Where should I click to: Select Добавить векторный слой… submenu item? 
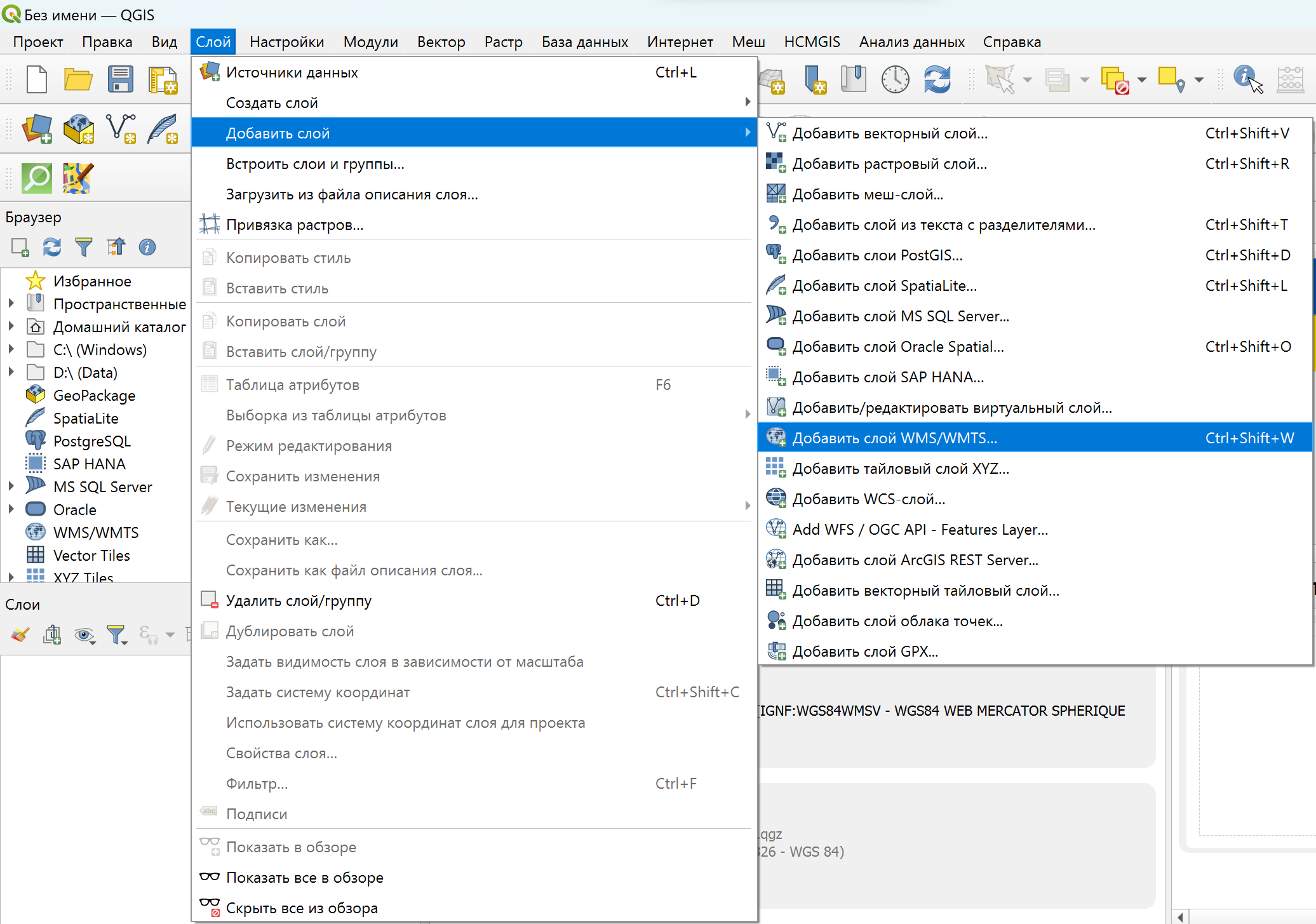click(x=1035, y=133)
